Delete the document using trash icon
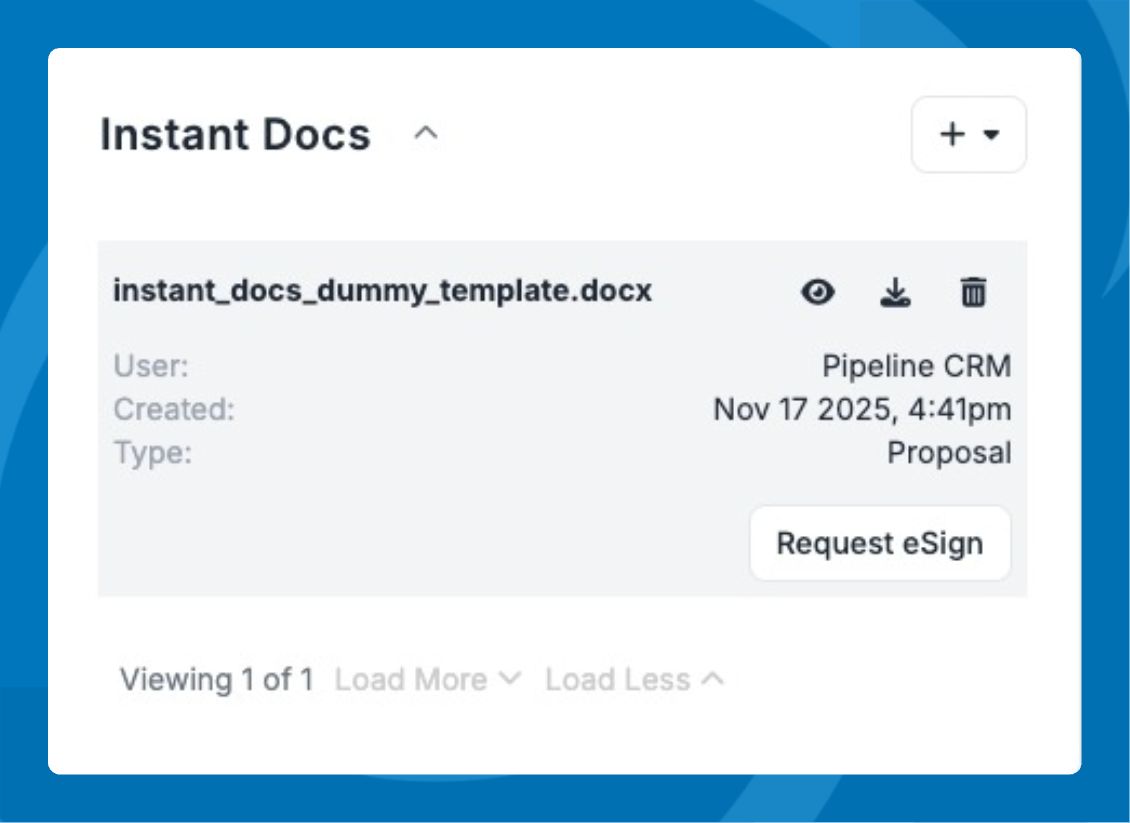The width and height of the screenshot is (1130, 823). 973,292
